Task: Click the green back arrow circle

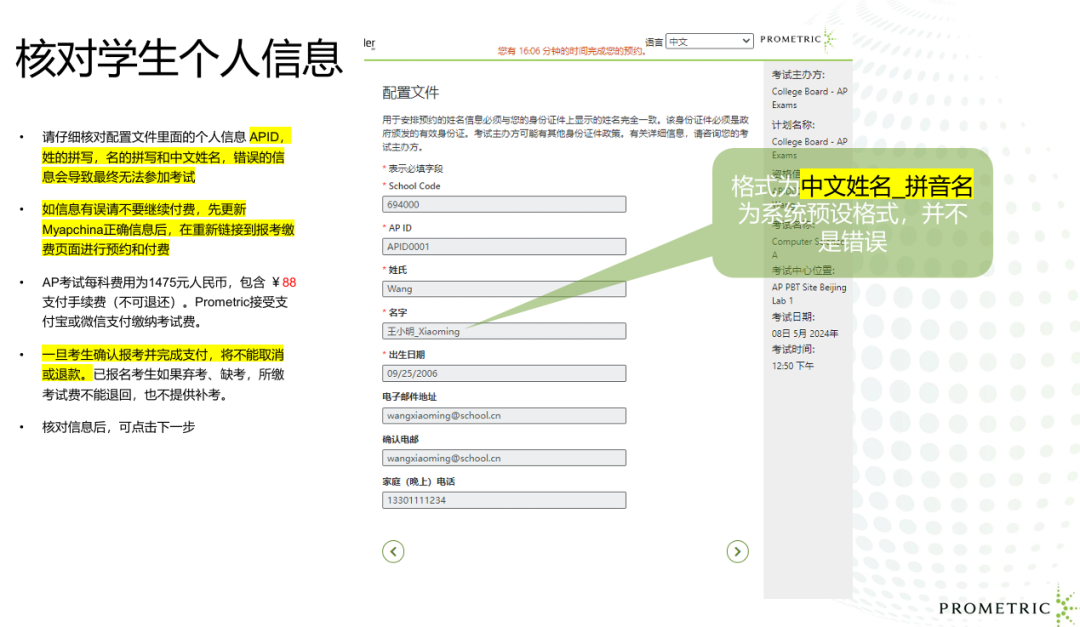Action: pos(394,551)
